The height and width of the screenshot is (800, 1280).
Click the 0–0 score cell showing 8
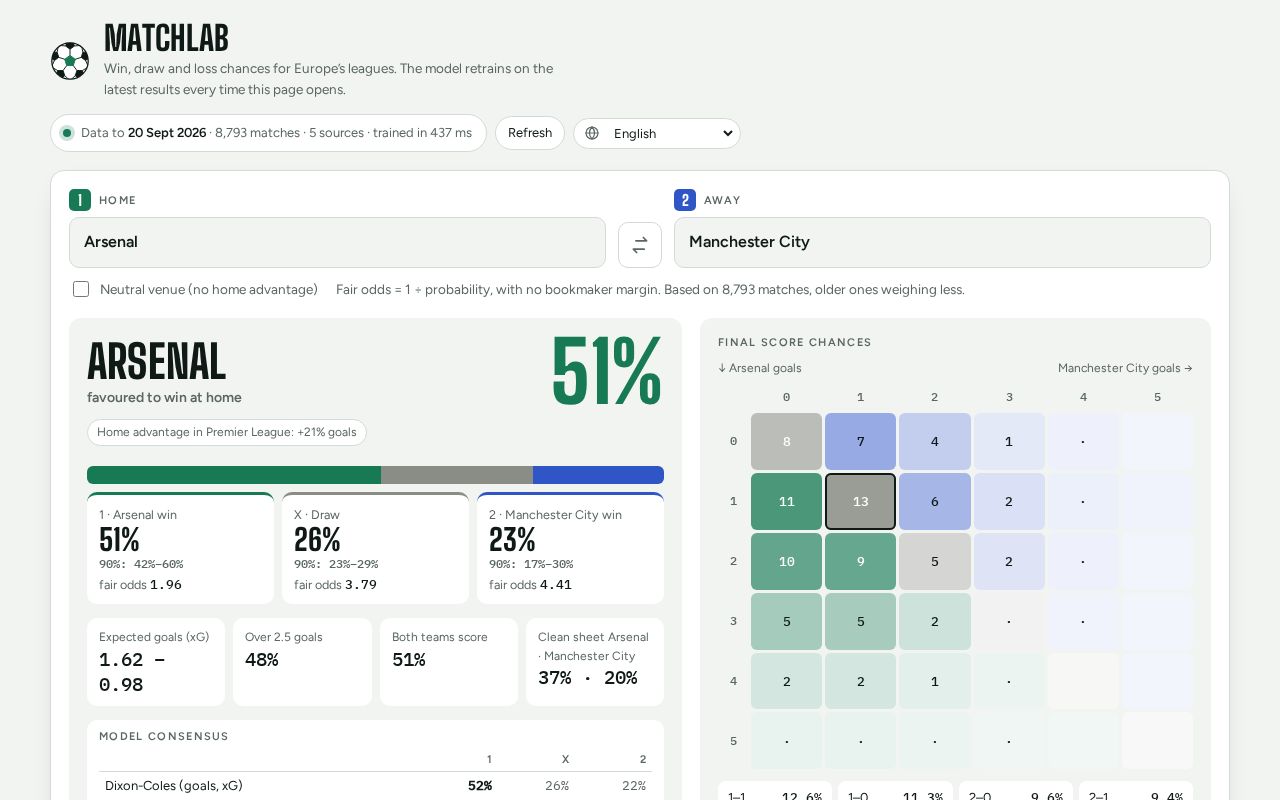coord(786,441)
